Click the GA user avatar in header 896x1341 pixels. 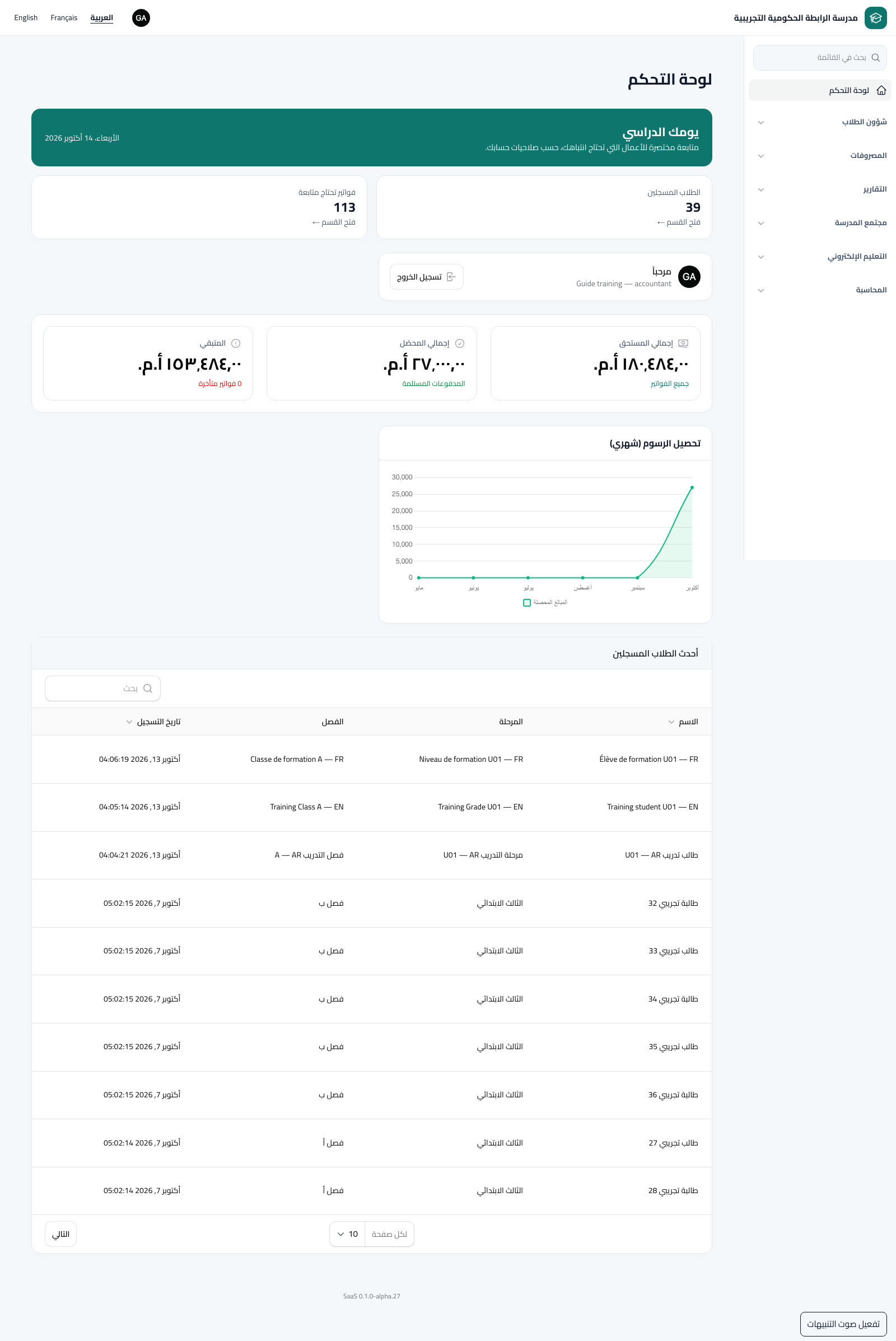pos(141,18)
